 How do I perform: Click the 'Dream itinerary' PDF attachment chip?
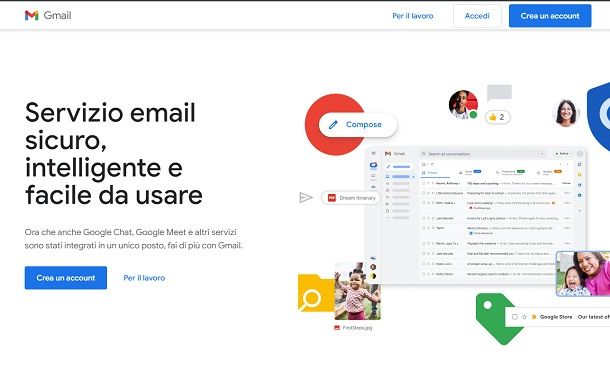click(351, 198)
